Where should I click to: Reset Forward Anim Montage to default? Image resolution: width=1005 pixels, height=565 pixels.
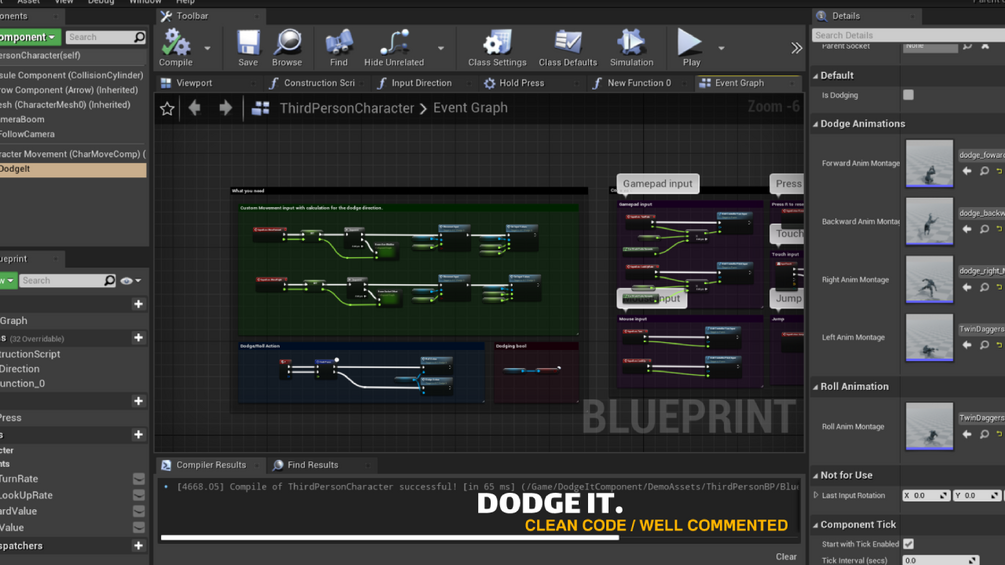coord(1000,171)
